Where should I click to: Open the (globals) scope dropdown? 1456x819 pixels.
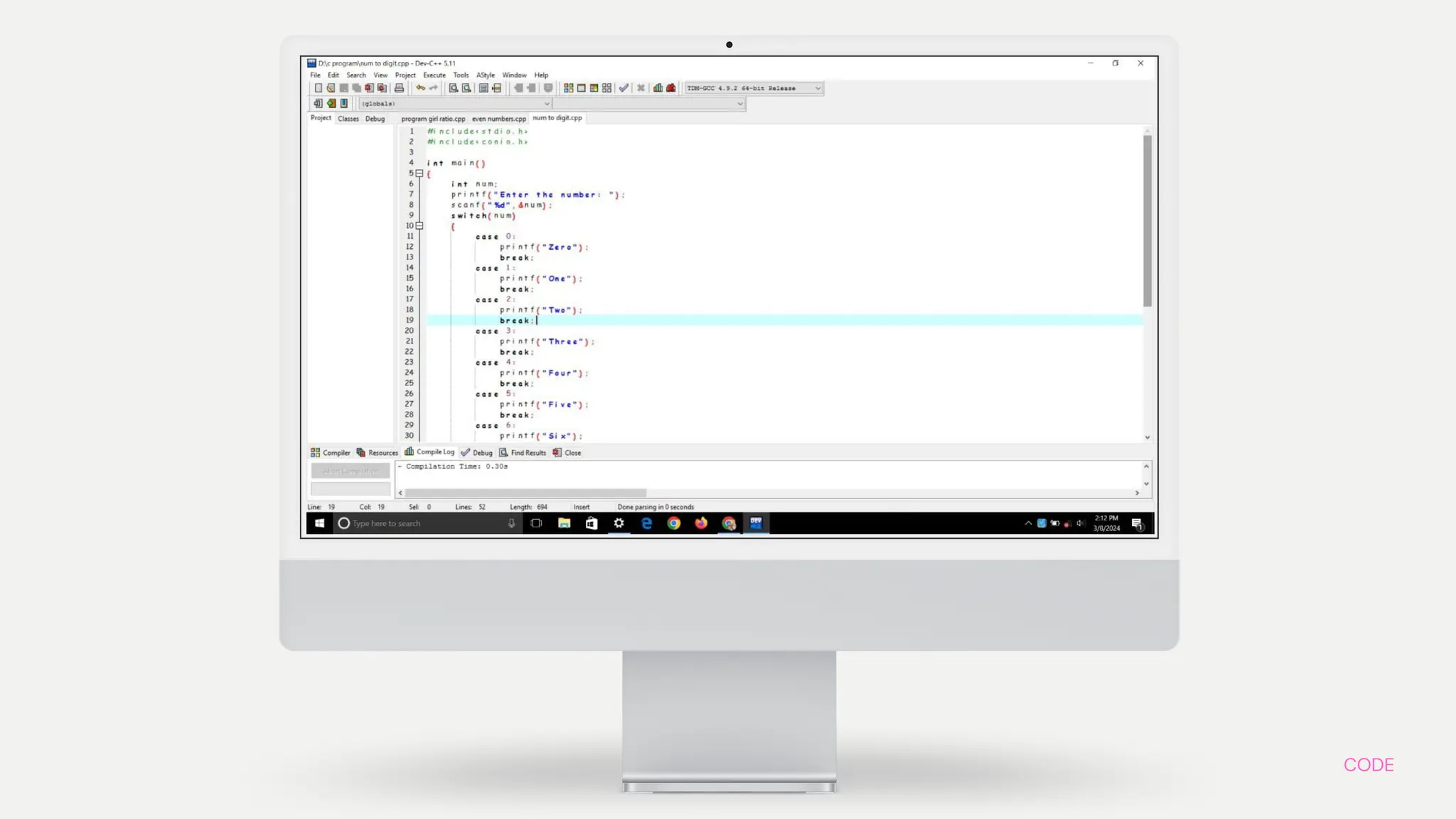point(547,104)
